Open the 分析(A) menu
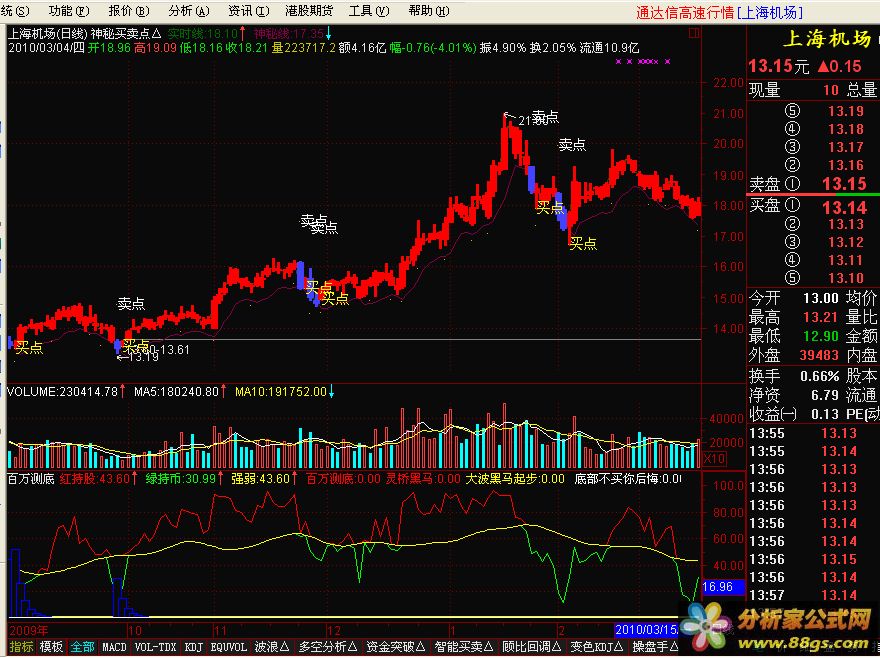The image size is (880, 658). (189, 11)
